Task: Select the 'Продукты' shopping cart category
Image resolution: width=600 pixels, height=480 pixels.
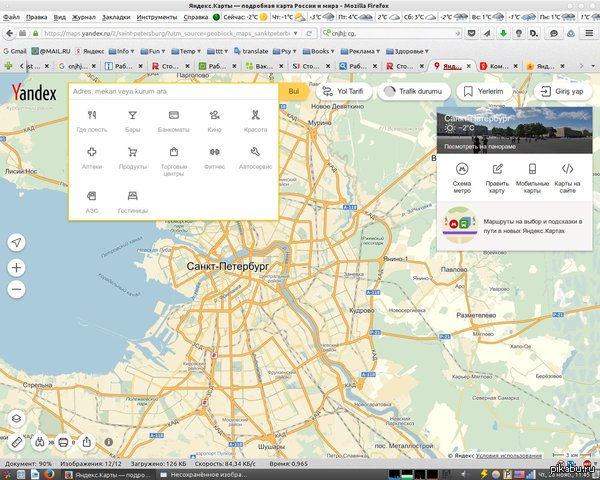Action: click(x=132, y=158)
